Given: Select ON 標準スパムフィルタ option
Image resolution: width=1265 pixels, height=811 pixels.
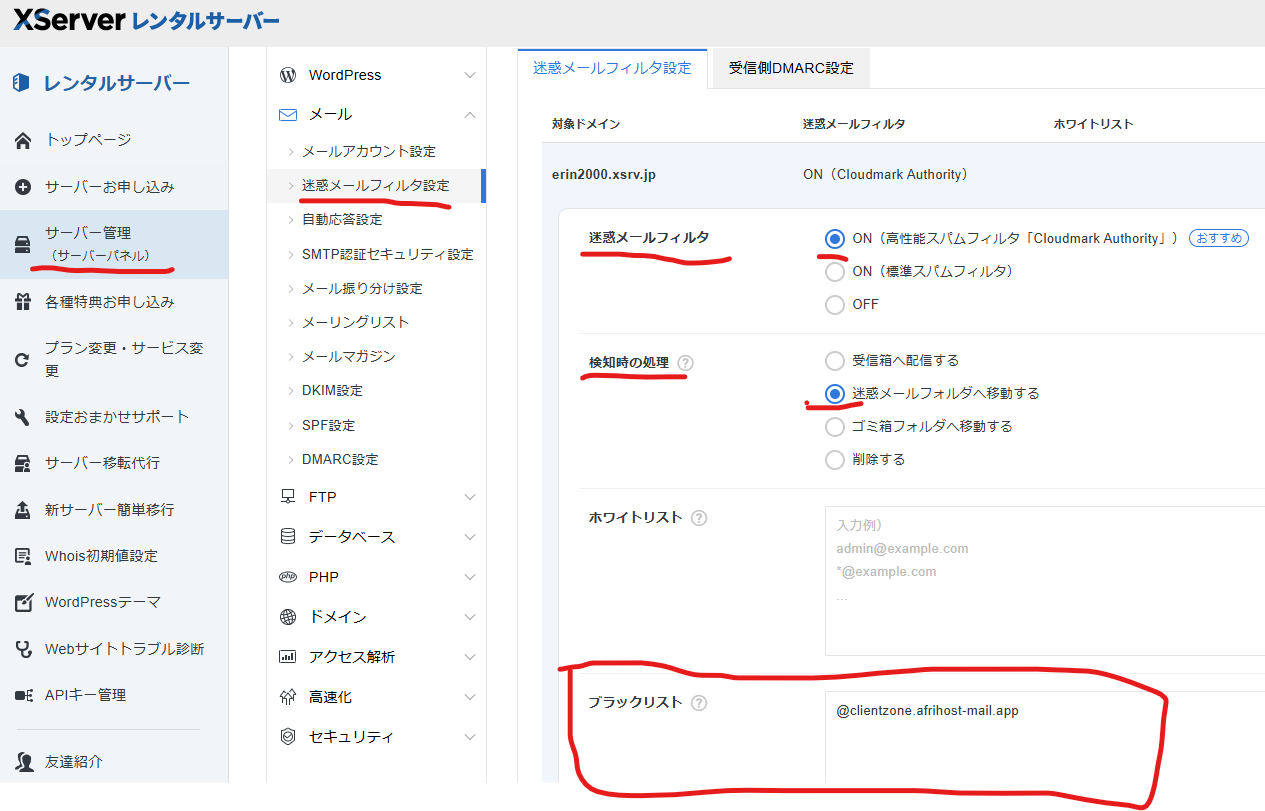Looking at the screenshot, I should click(x=835, y=271).
